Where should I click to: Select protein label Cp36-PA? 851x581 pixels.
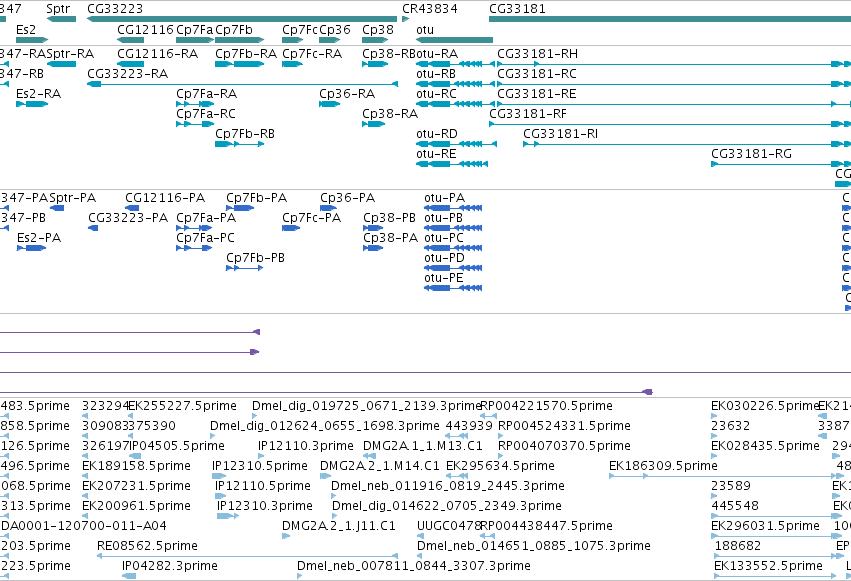[347, 198]
